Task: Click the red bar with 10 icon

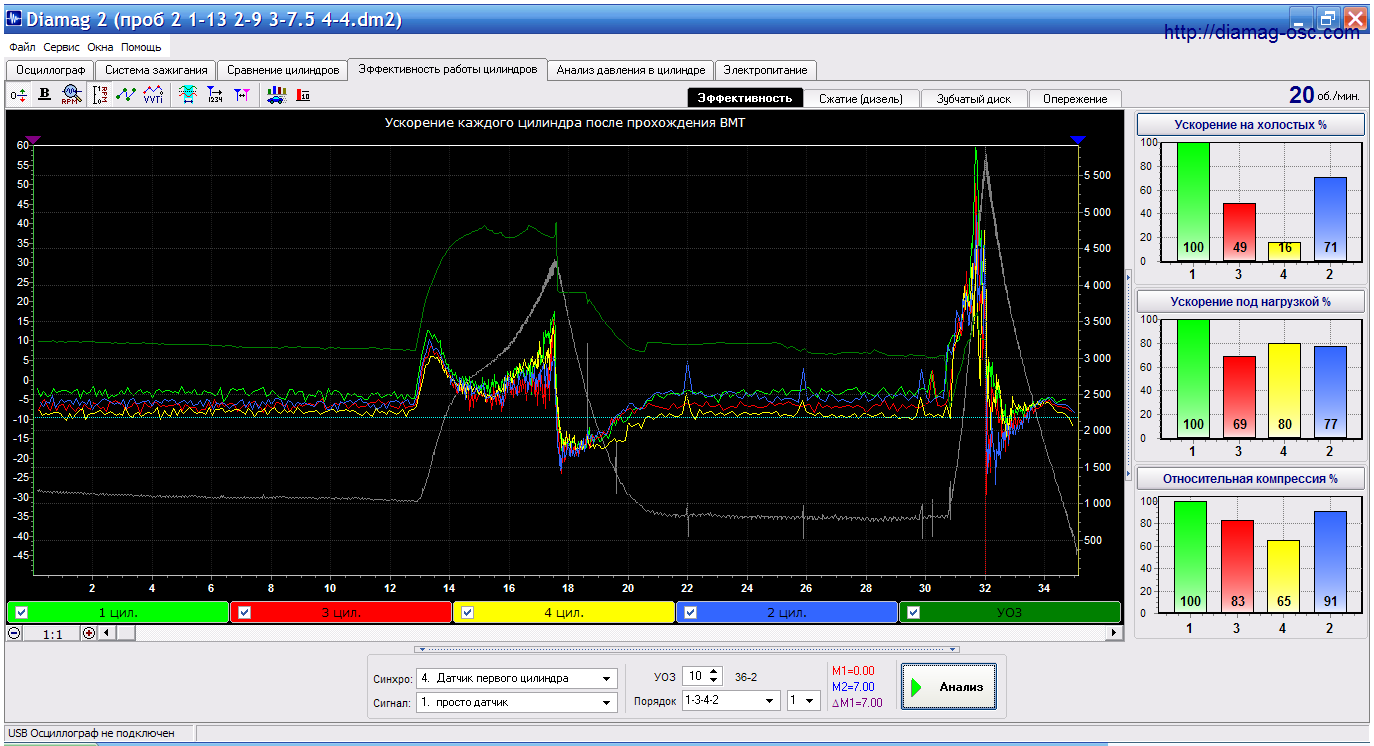Action: tap(303, 95)
